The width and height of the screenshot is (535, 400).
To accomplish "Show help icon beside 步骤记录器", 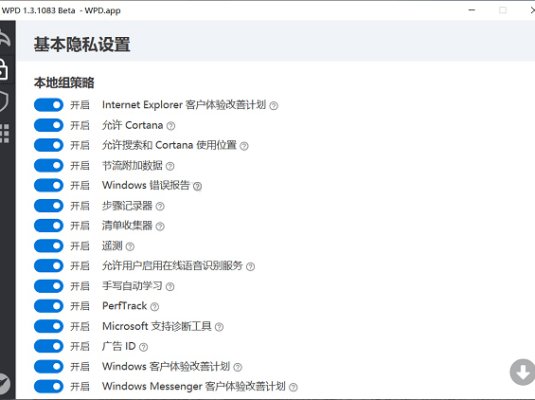I will click(160, 206).
